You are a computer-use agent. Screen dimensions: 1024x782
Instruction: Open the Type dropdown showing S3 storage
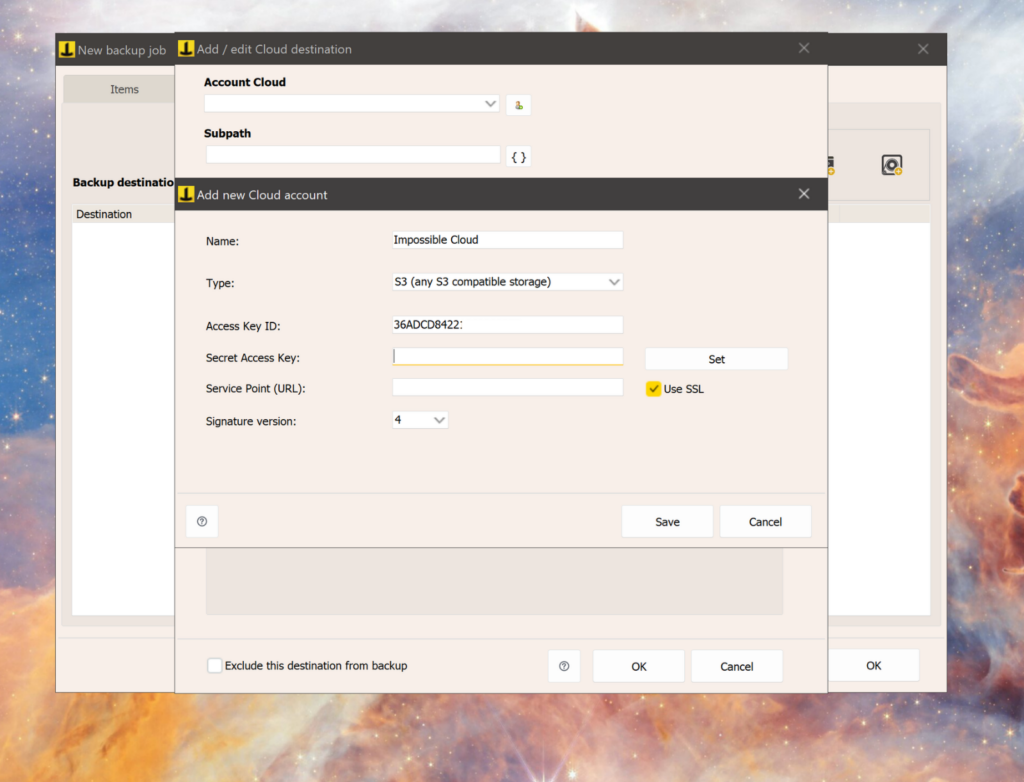coord(507,282)
